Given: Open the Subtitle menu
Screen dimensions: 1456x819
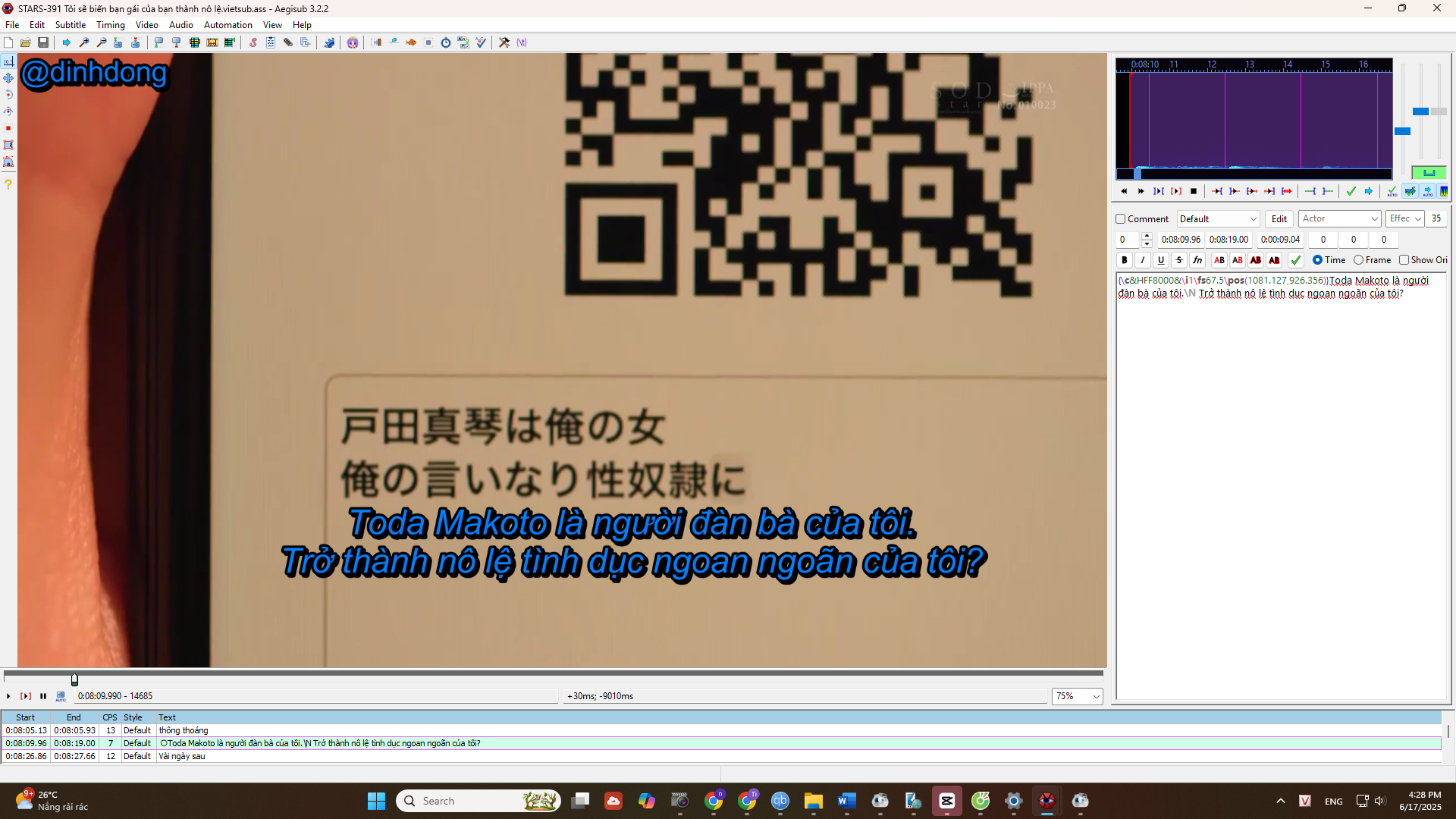Looking at the screenshot, I should tap(71, 25).
